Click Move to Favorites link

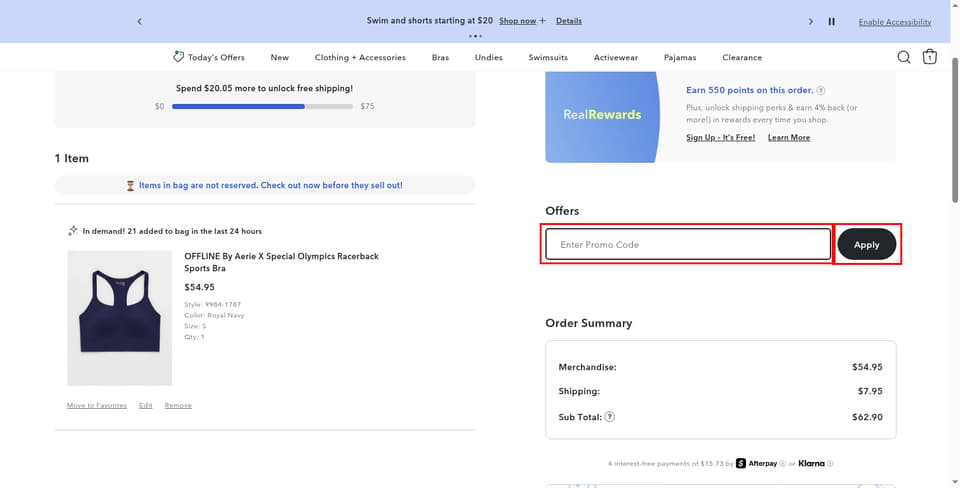click(97, 405)
